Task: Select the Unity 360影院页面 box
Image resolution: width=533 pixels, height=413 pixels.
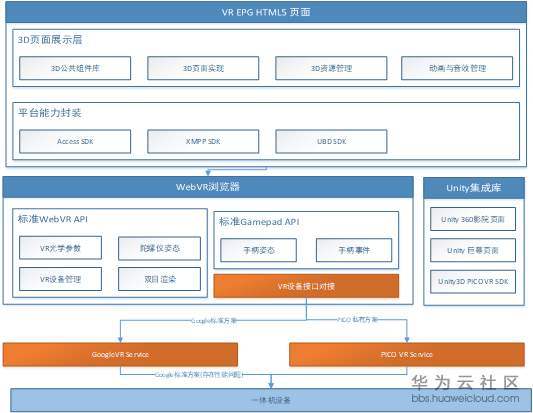Action: point(473,219)
